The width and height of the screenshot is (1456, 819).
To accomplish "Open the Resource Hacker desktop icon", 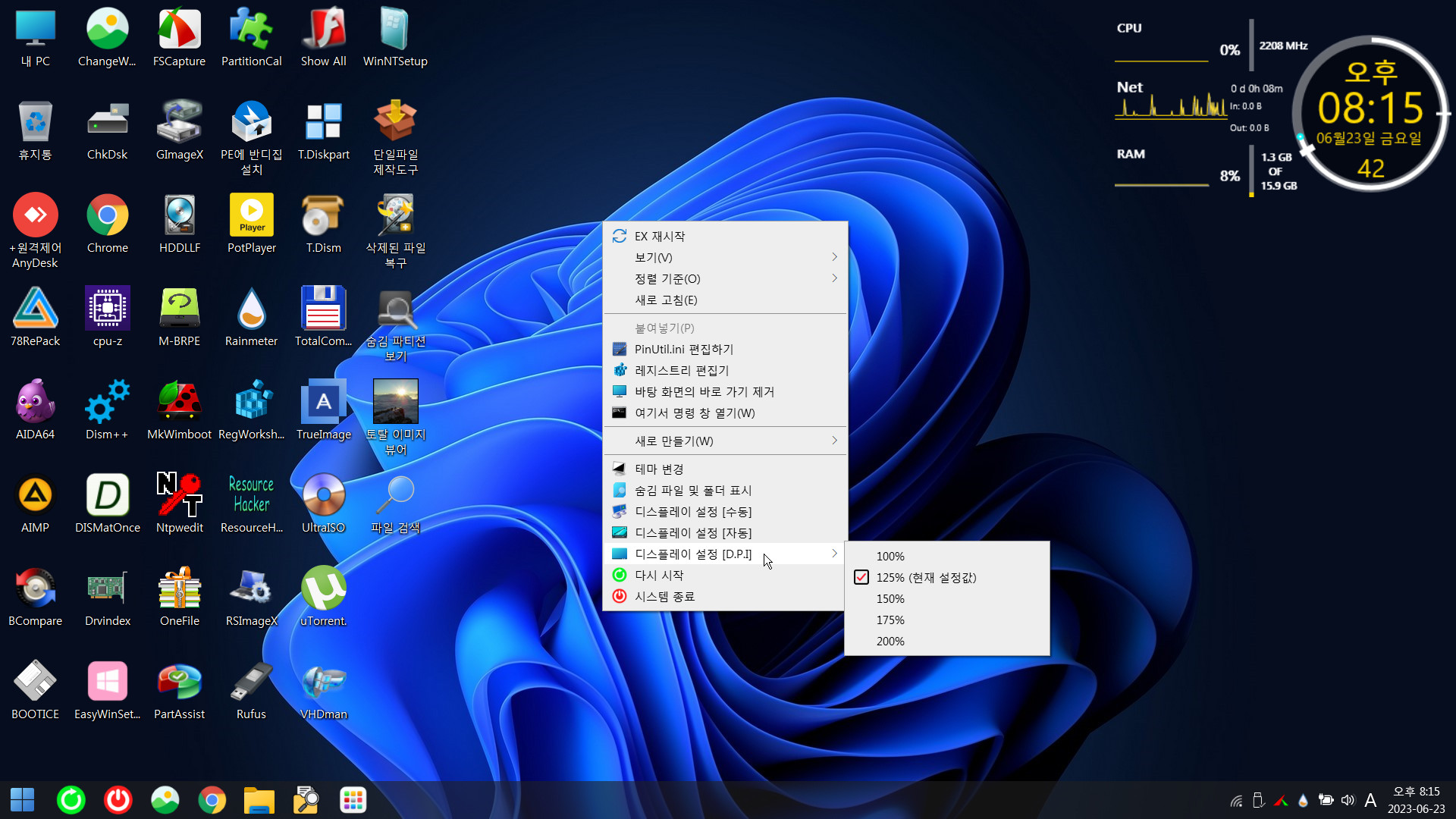I will (251, 504).
